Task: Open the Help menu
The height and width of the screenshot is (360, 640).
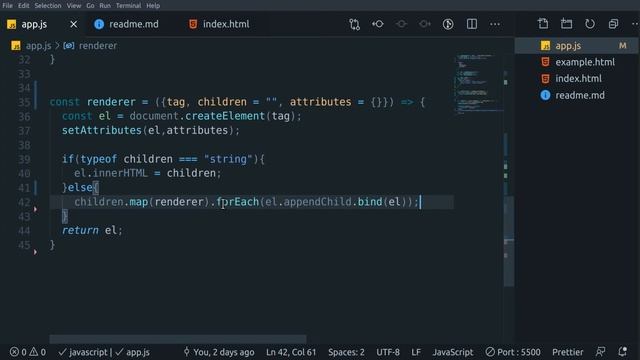Action: point(153,5)
